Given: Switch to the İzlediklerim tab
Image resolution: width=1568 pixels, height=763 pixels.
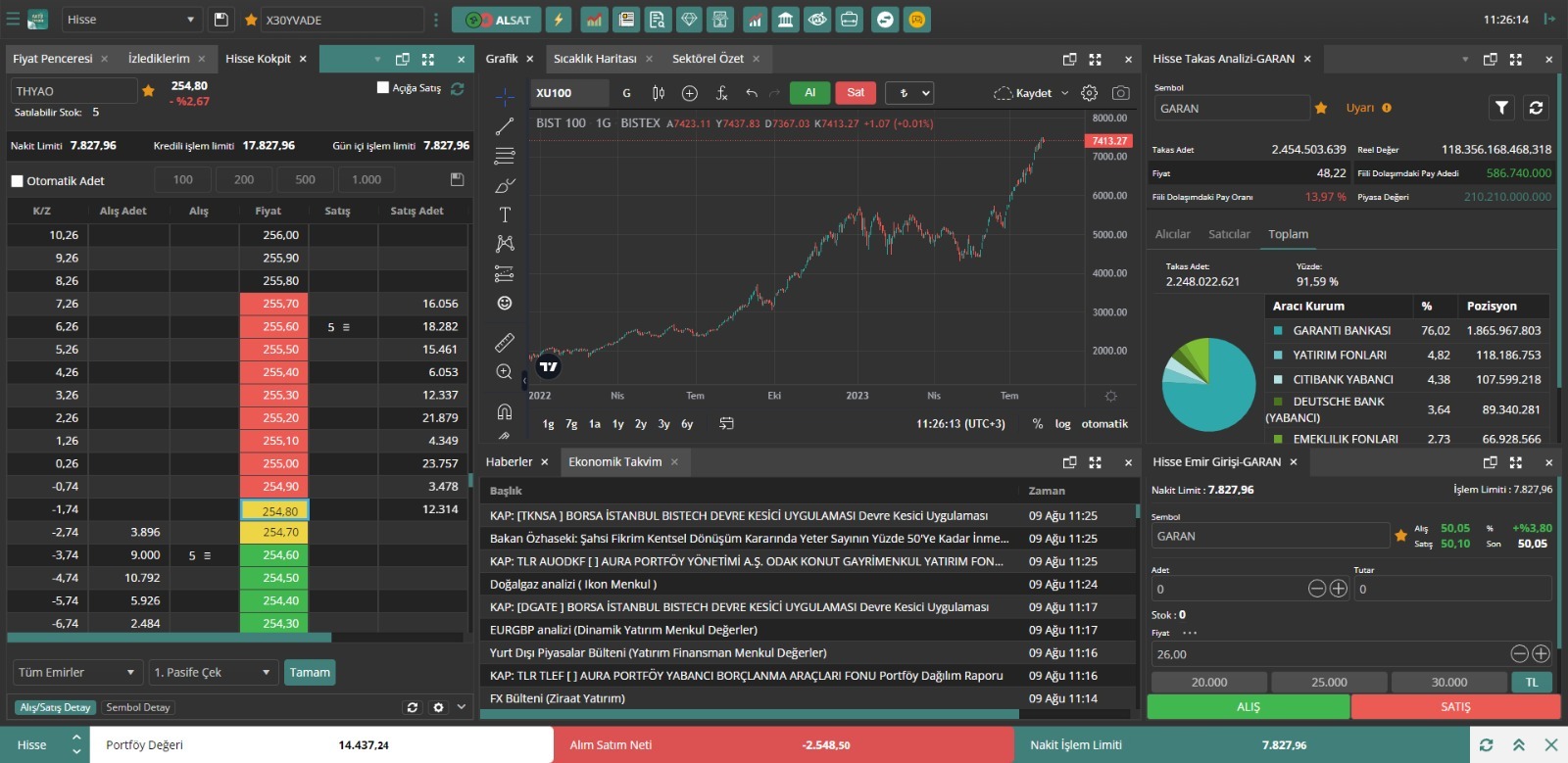Looking at the screenshot, I should 159,59.
